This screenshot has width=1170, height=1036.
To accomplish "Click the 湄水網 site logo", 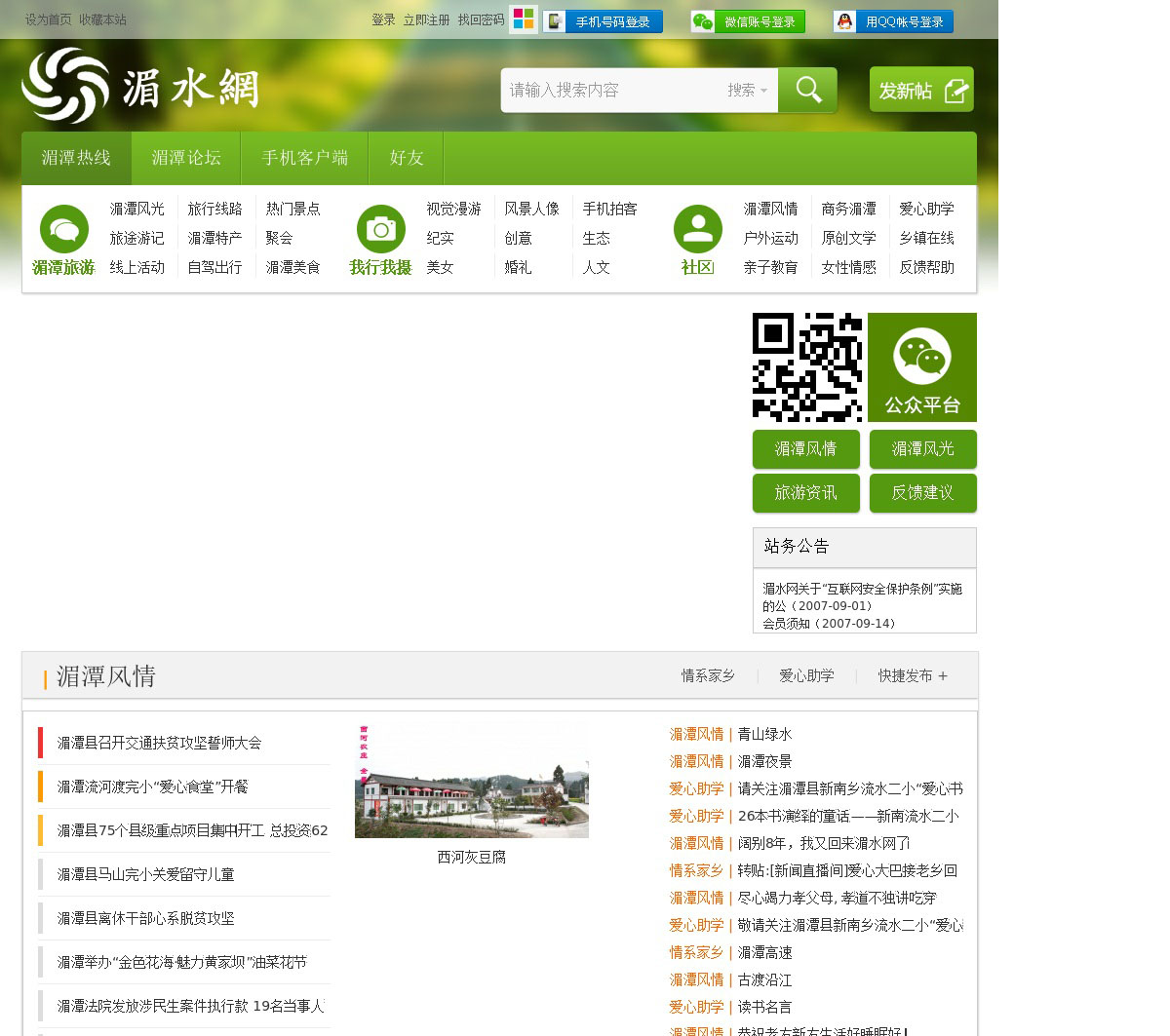I will click(140, 87).
